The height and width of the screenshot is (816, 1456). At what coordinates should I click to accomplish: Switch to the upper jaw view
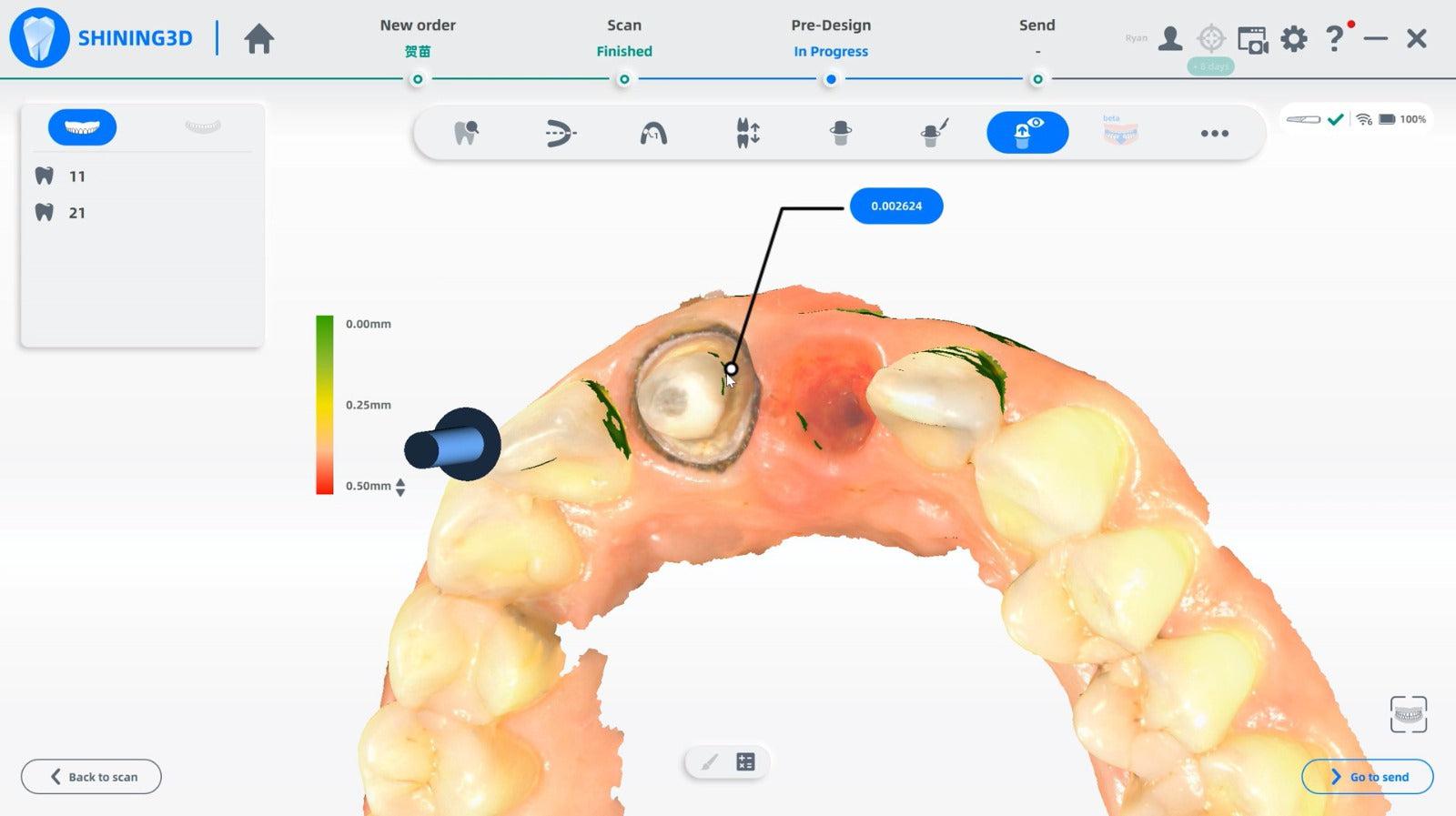point(82,127)
